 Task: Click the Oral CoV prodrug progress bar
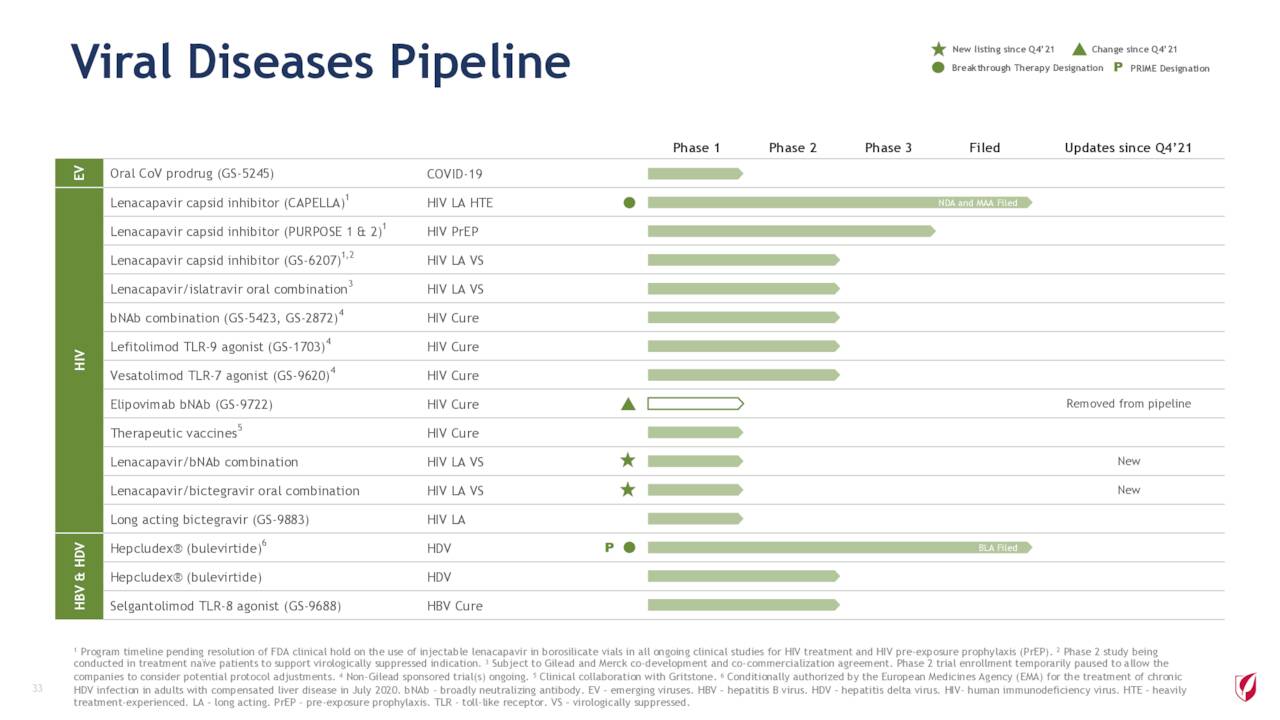click(695, 173)
